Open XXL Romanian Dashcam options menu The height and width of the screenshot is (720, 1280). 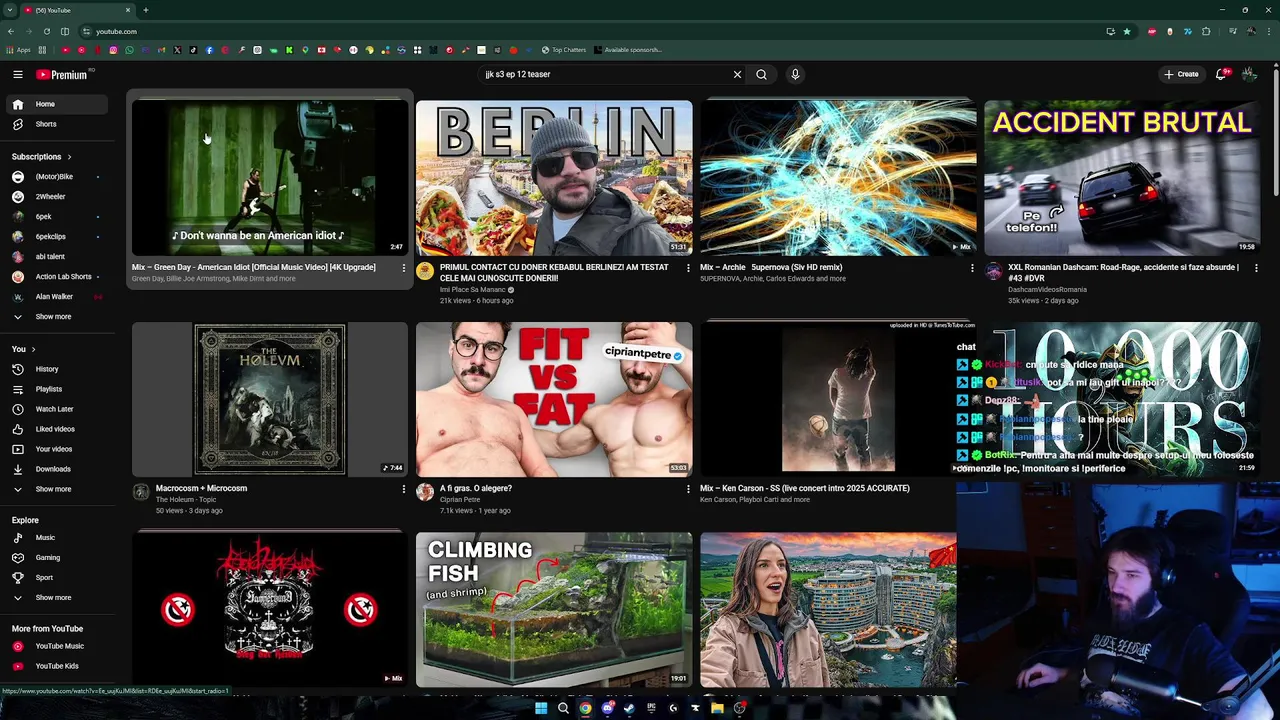pos(1256,268)
